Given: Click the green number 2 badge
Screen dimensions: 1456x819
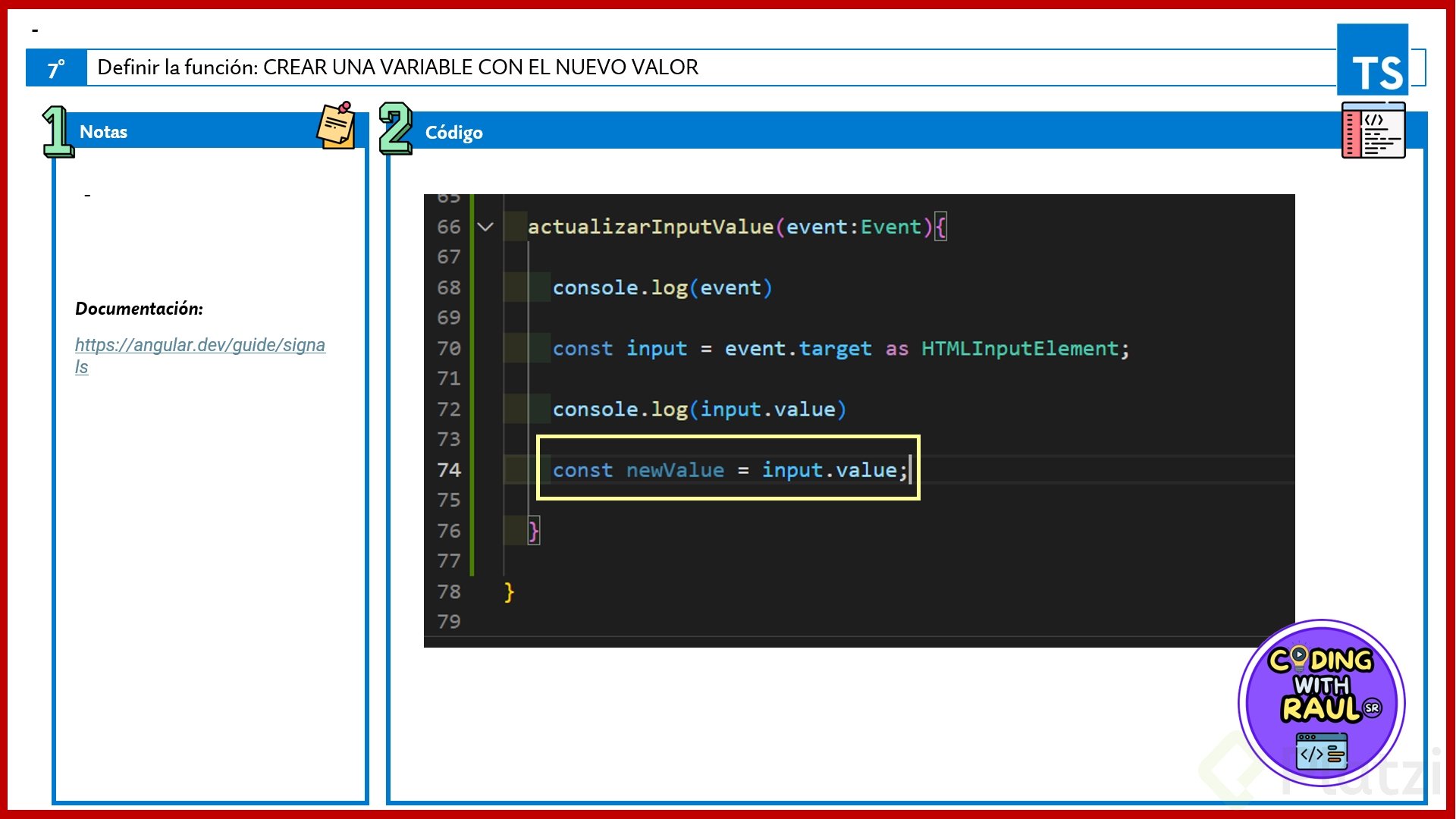Looking at the screenshot, I should [395, 128].
